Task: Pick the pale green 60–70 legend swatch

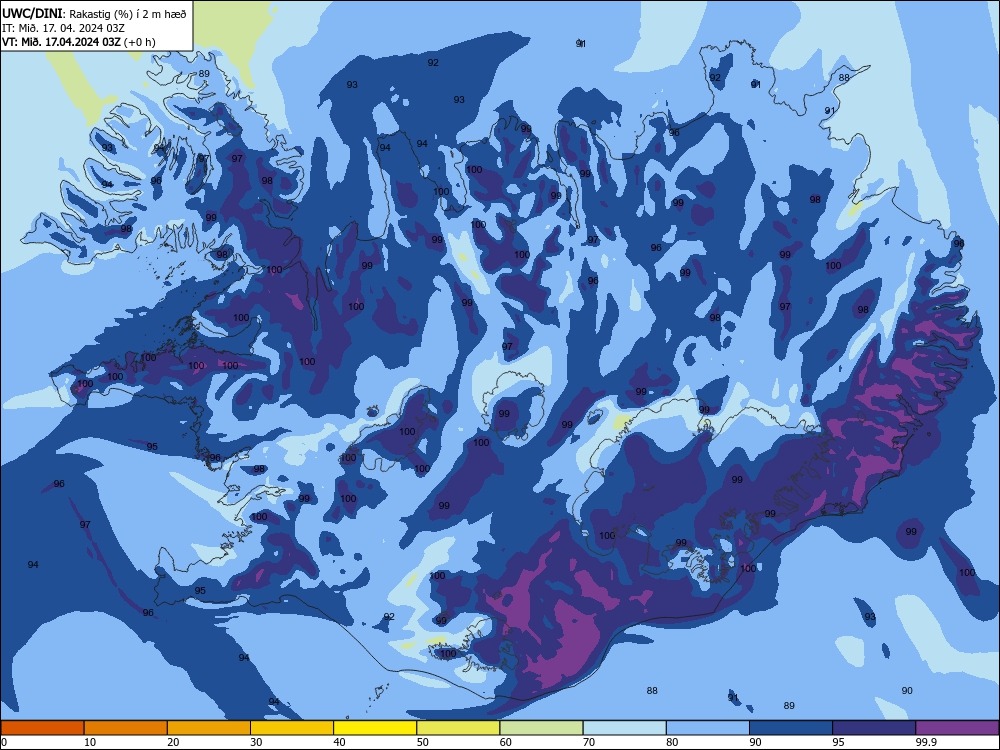Action: [x=541, y=728]
